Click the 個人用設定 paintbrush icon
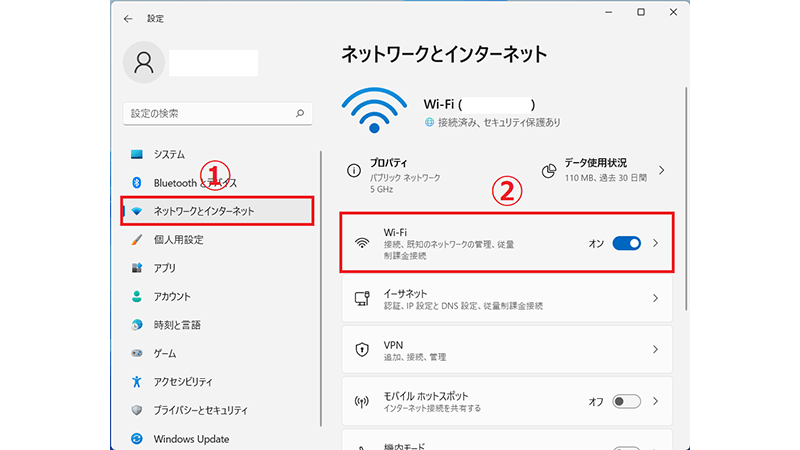800x450 pixels. point(138,240)
